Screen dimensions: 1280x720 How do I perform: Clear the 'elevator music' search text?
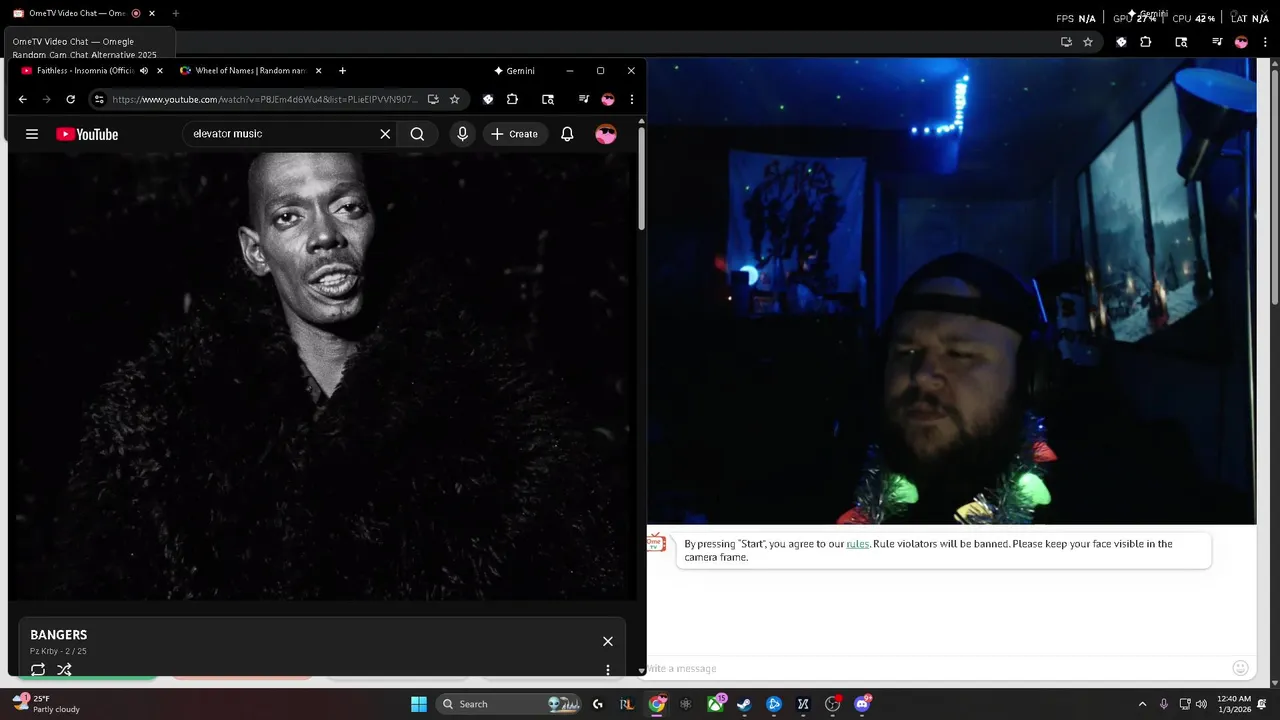coord(385,134)
